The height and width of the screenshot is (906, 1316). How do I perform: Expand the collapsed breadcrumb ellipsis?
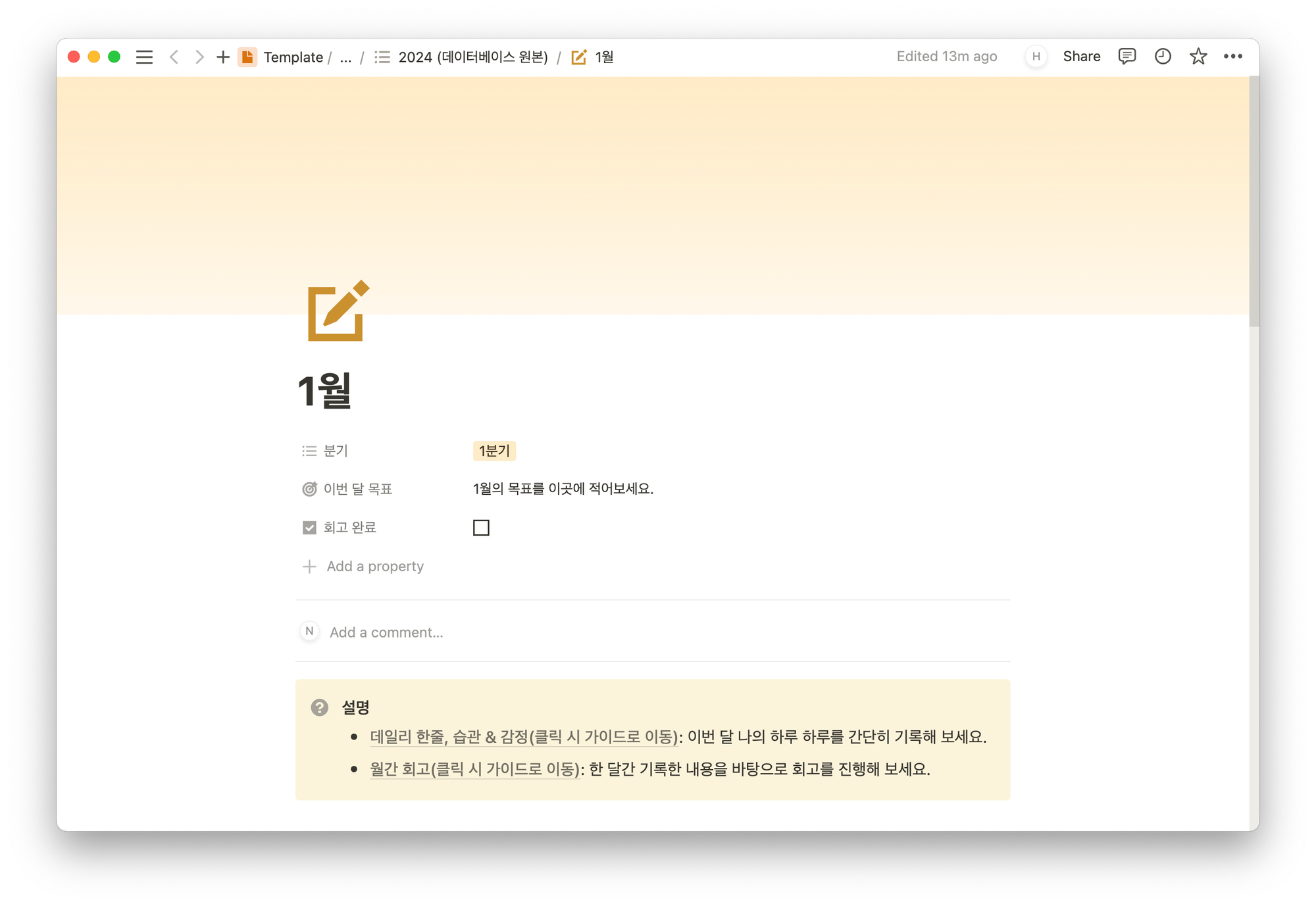click(345, 58)
